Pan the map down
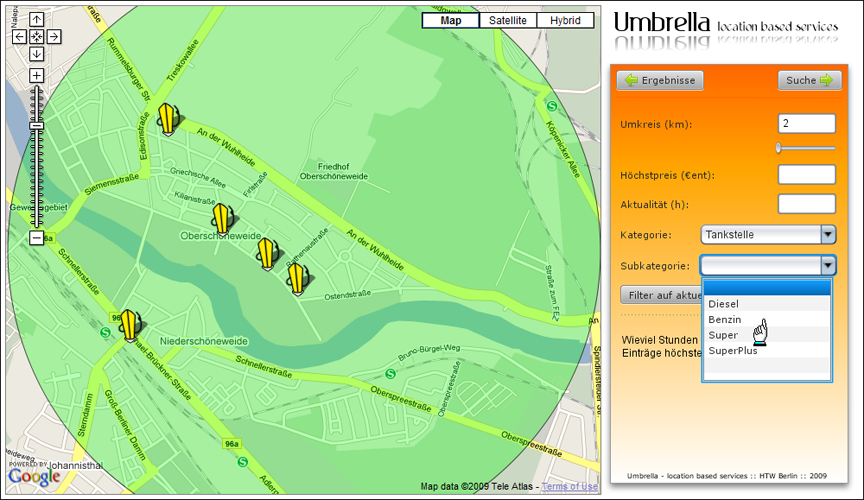864x500 pixels. (36, 54)
